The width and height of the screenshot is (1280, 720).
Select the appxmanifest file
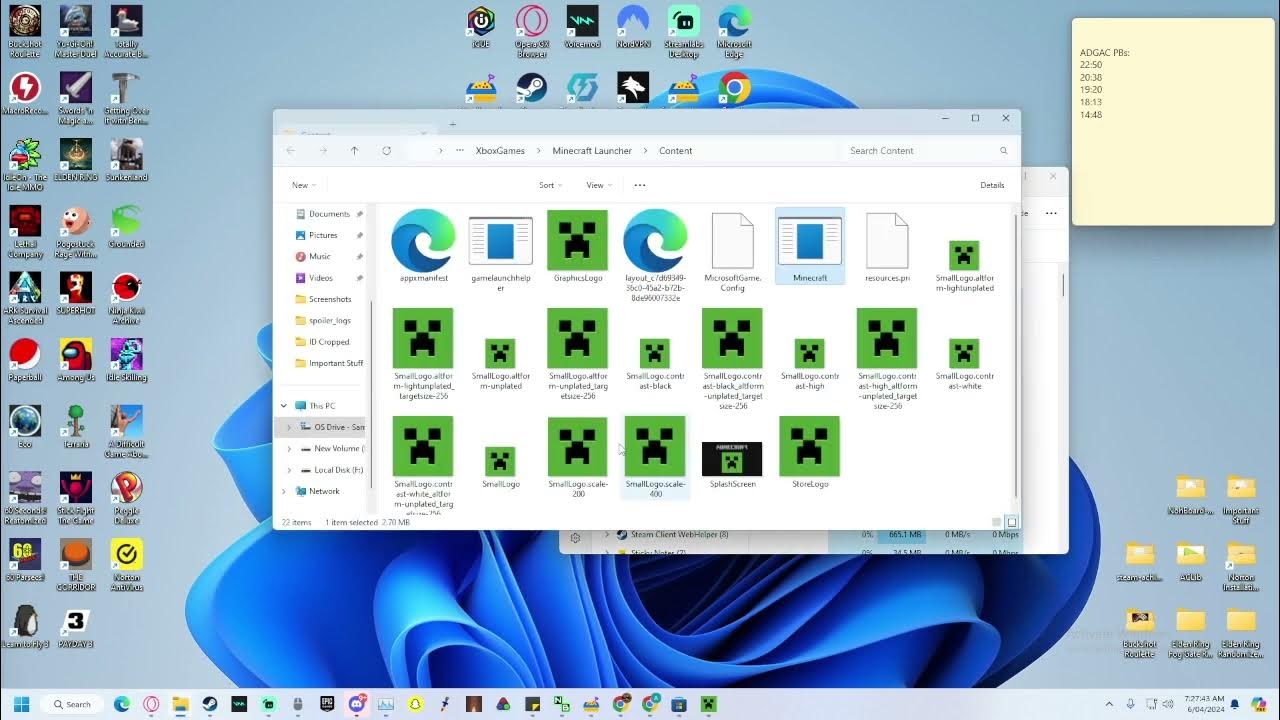[x=423, y=247]
